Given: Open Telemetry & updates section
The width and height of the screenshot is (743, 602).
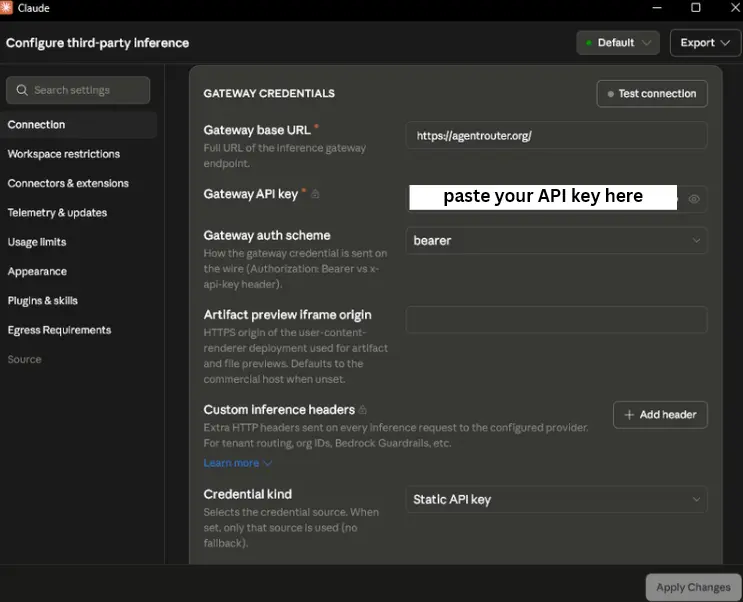Looking at the screenshot, I should pos(57,213).
